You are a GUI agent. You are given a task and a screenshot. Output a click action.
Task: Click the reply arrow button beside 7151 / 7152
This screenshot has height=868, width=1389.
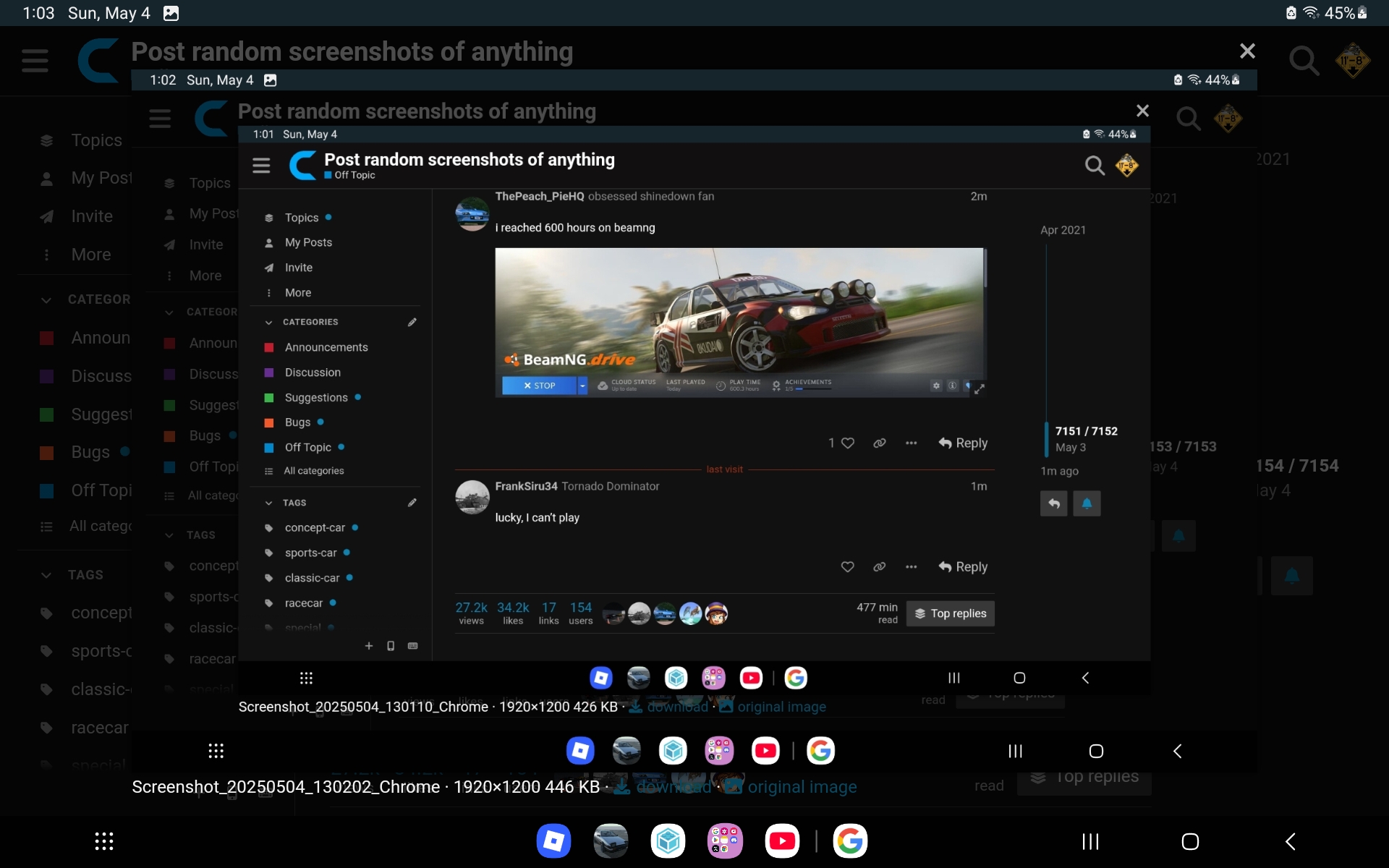(1053, 503)
